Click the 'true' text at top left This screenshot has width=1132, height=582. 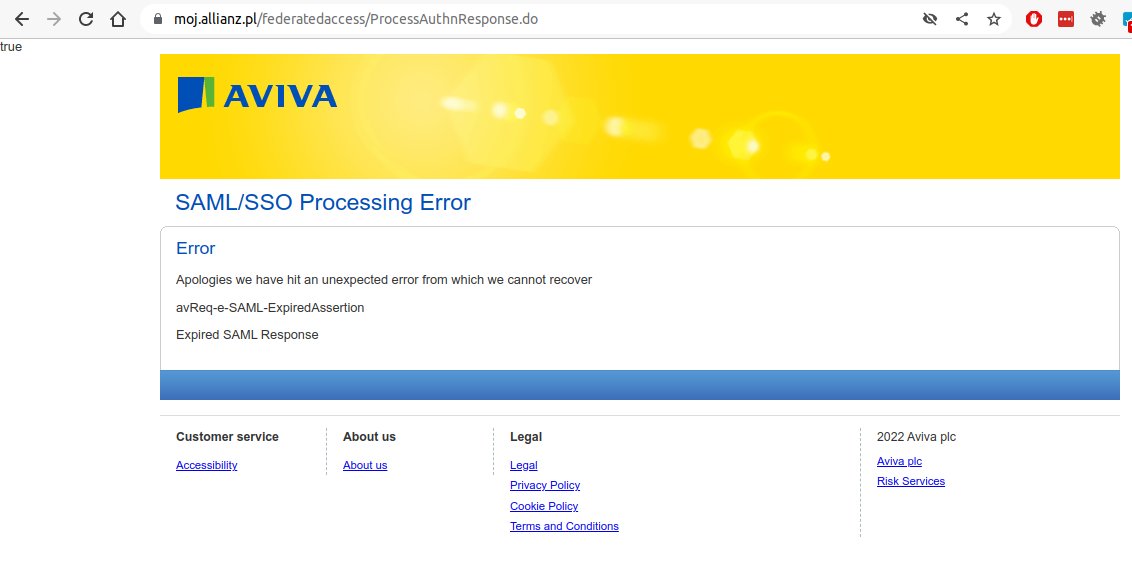(x=11, y=47)
